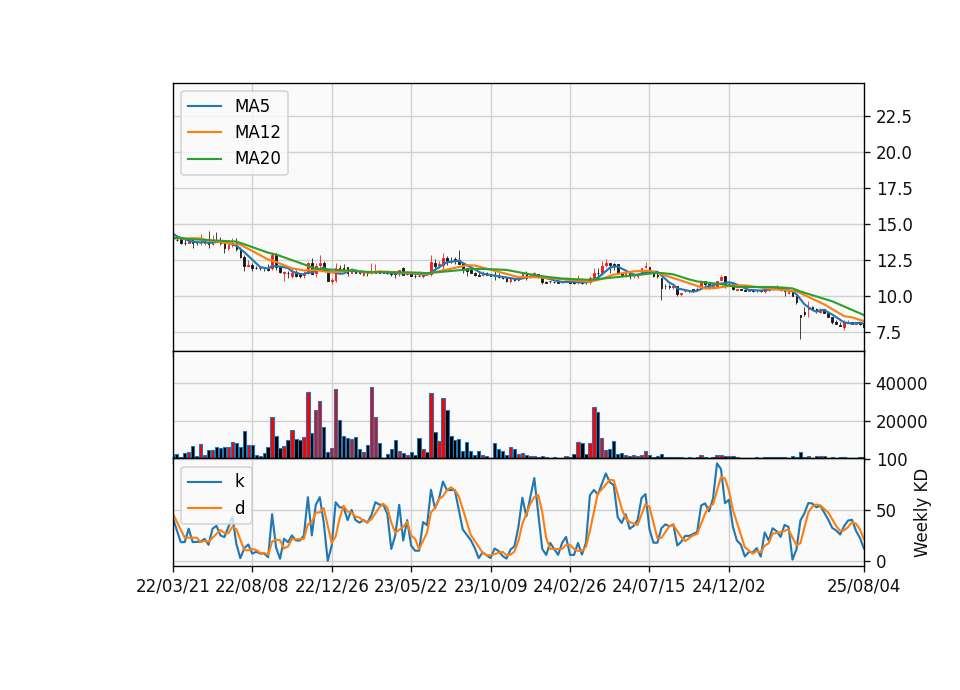This screenshot has width=960, height=690.
Task: Click the blue k legend line sample
Action: (204, 481)
